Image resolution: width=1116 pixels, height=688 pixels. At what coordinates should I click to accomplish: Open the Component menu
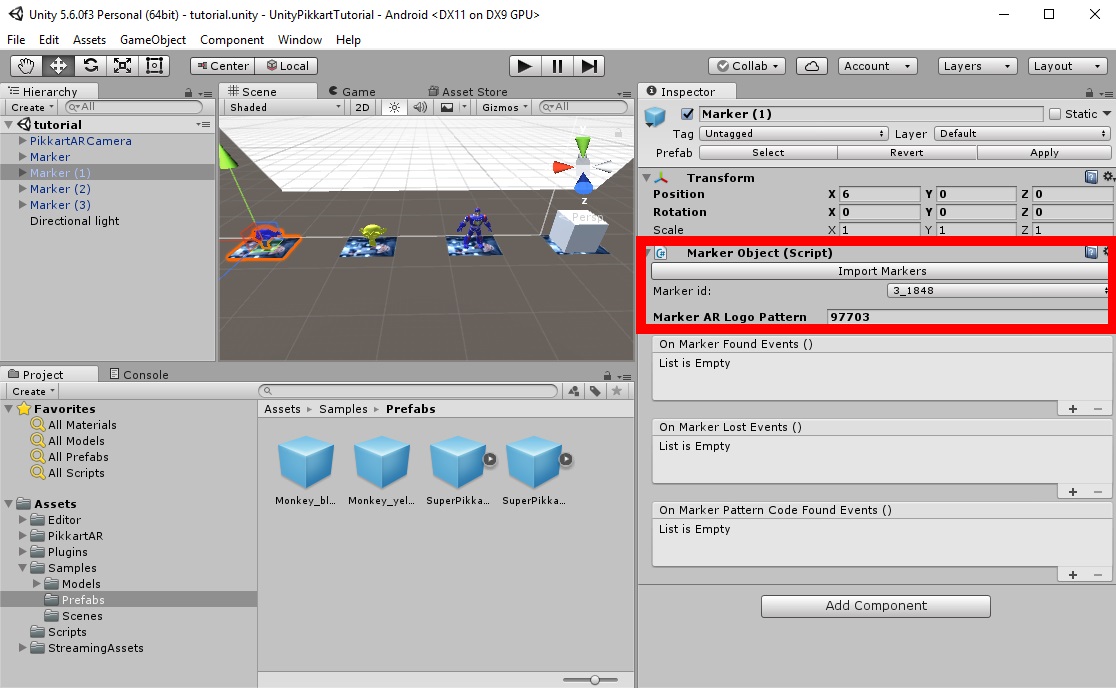[x=232, y=40]
